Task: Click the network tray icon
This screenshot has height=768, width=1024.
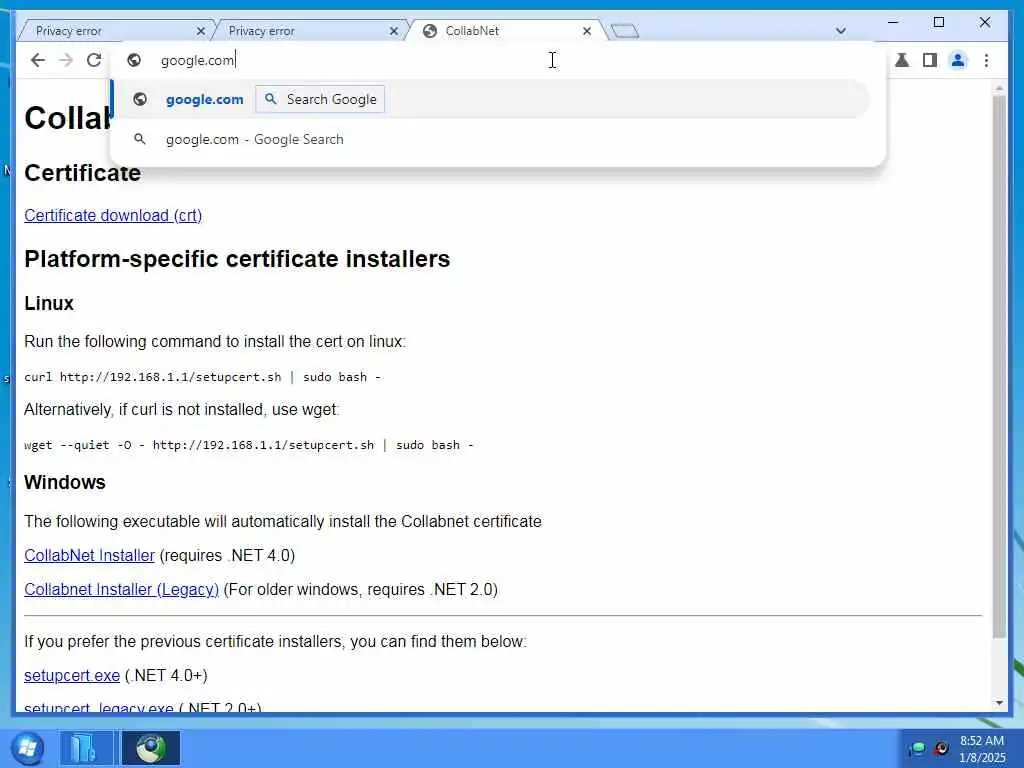Action: pos(918,748)
